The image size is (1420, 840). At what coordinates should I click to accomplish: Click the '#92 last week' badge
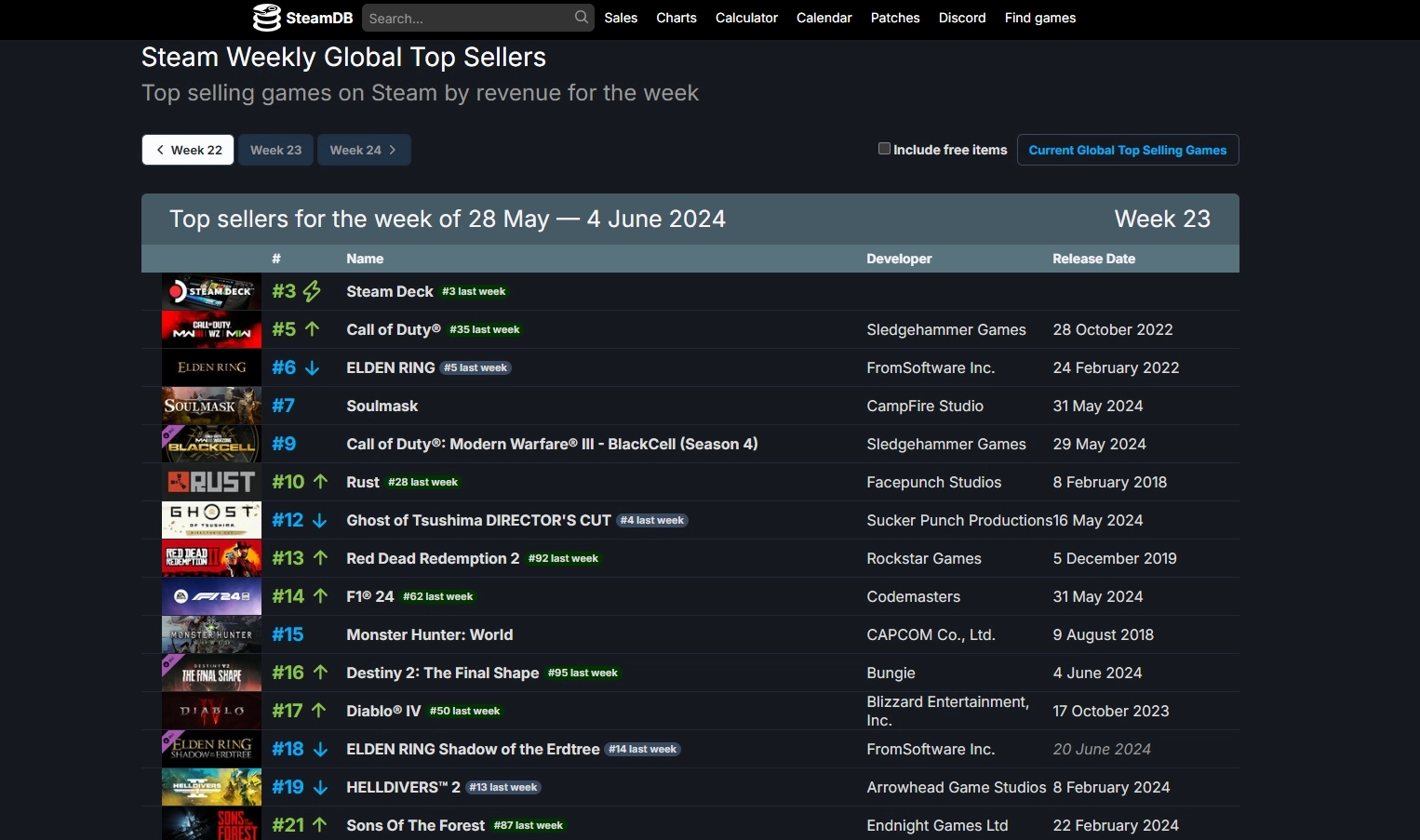[563, 558]
